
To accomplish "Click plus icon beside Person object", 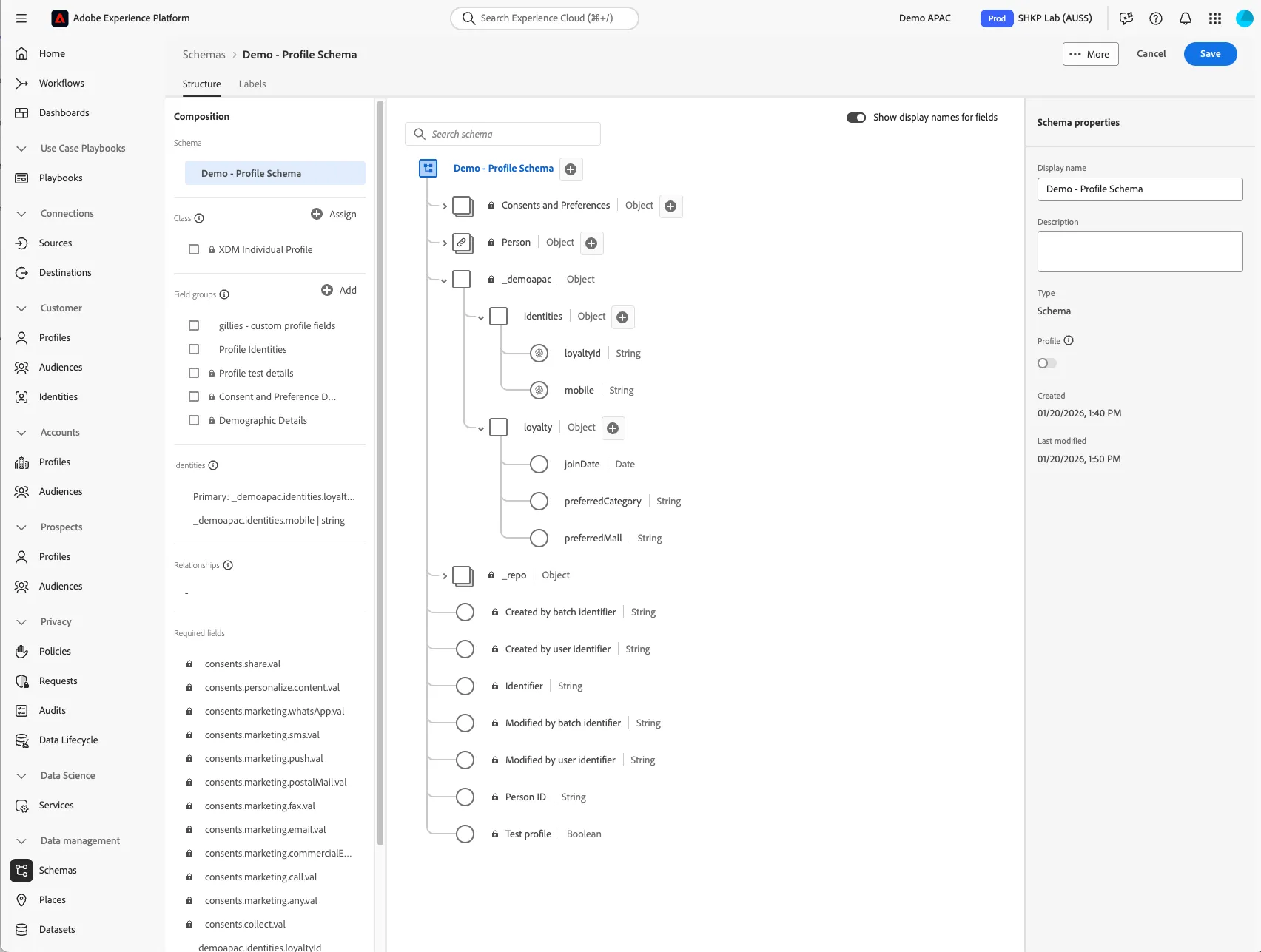I will 591,243.
